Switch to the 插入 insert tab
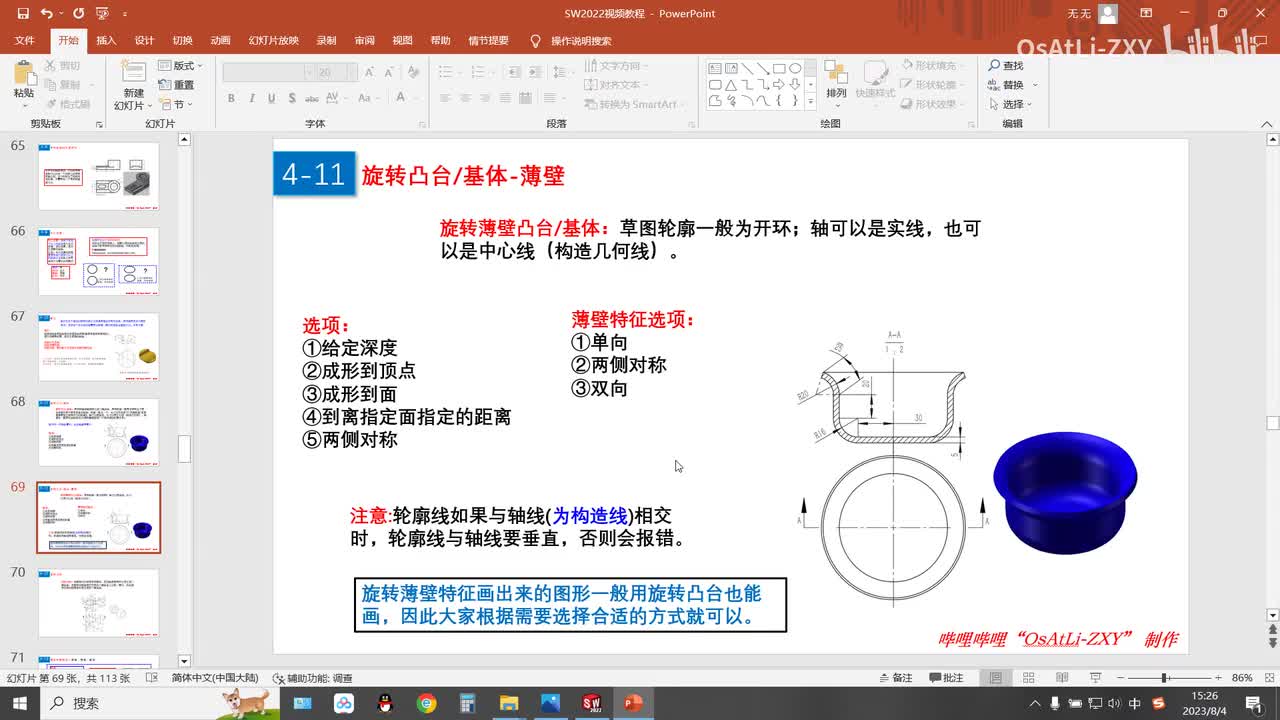This screenshot has height=720, width=1280. pos(106,41)
